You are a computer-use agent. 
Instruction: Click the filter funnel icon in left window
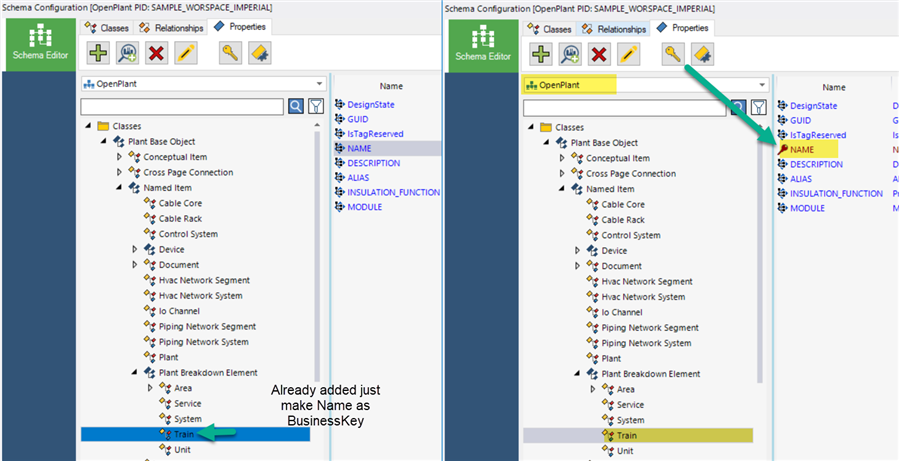coord(315,106)
